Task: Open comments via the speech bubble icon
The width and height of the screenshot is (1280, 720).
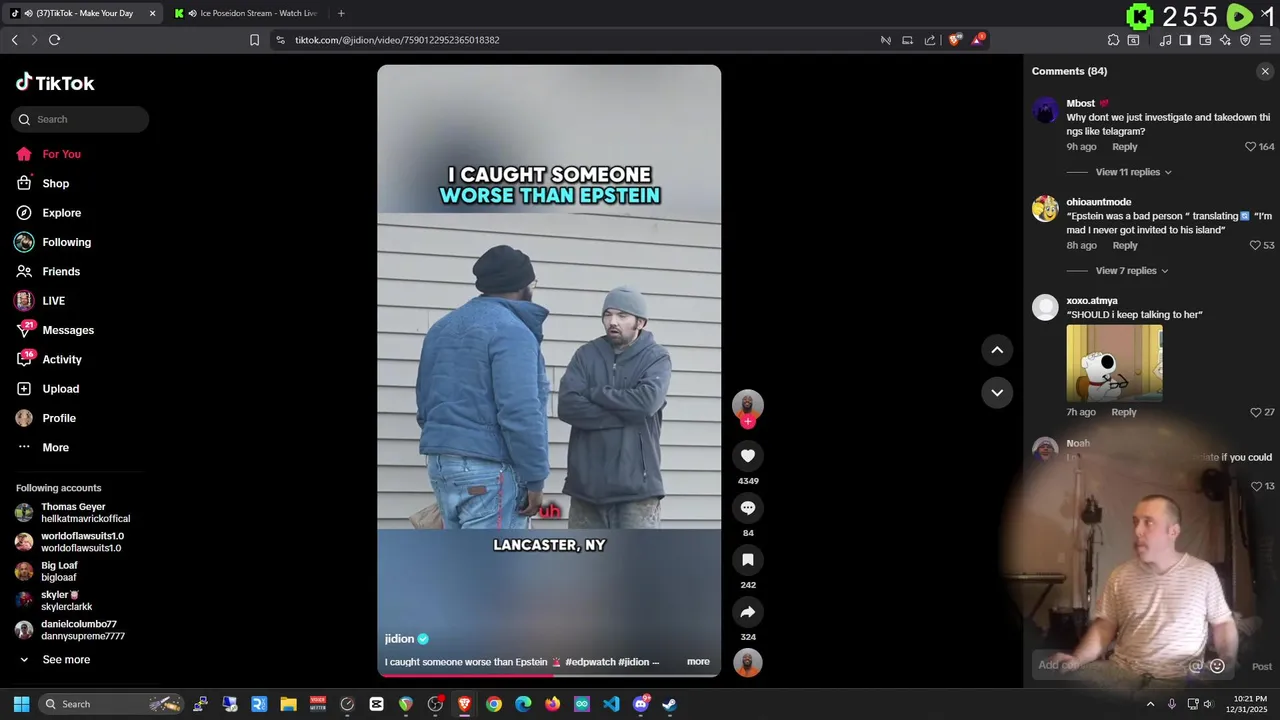Action: tap(748, 508)
